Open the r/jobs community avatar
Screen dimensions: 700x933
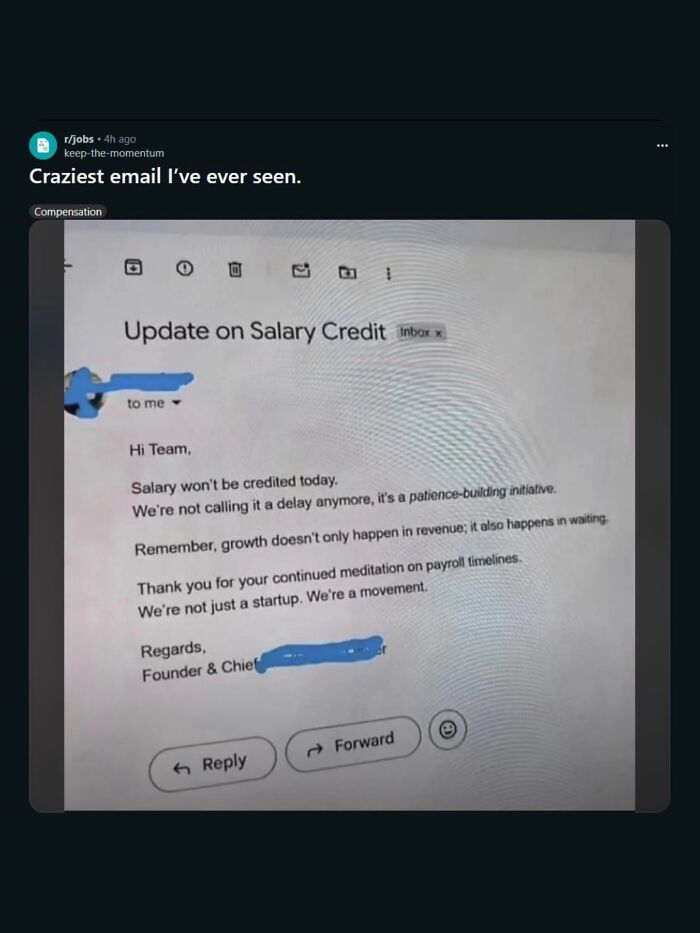43,145
